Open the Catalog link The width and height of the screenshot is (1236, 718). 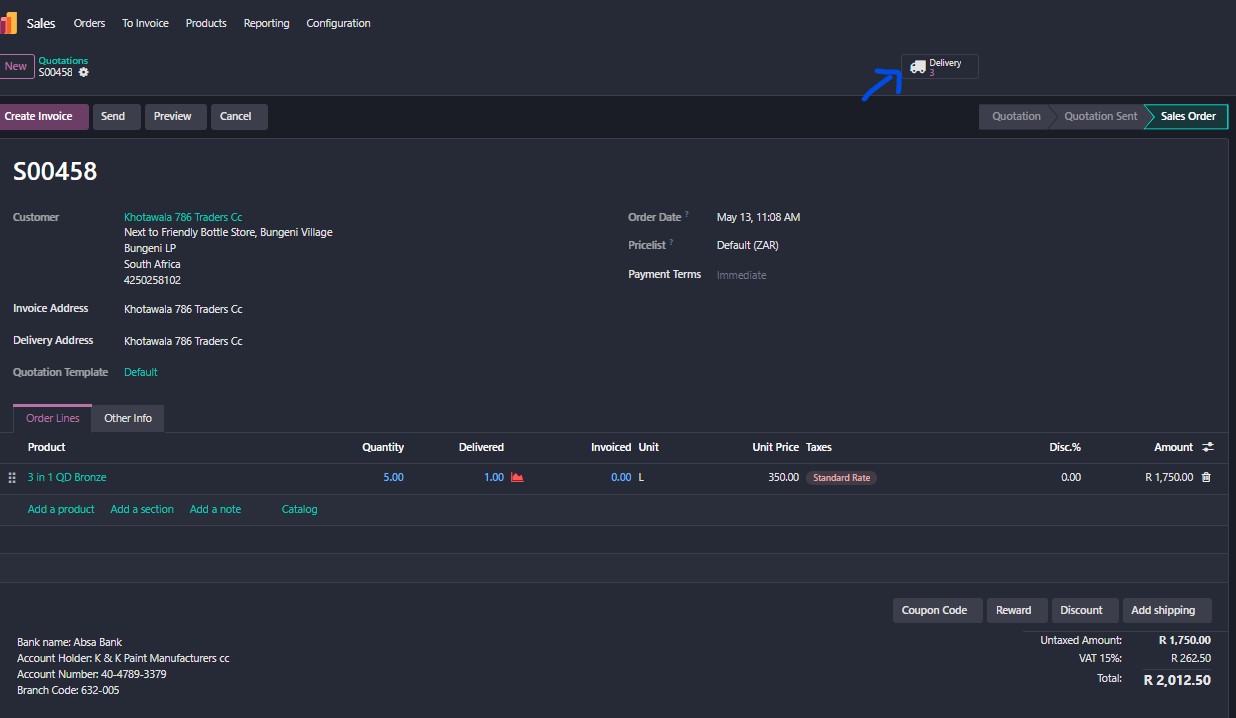299,509
